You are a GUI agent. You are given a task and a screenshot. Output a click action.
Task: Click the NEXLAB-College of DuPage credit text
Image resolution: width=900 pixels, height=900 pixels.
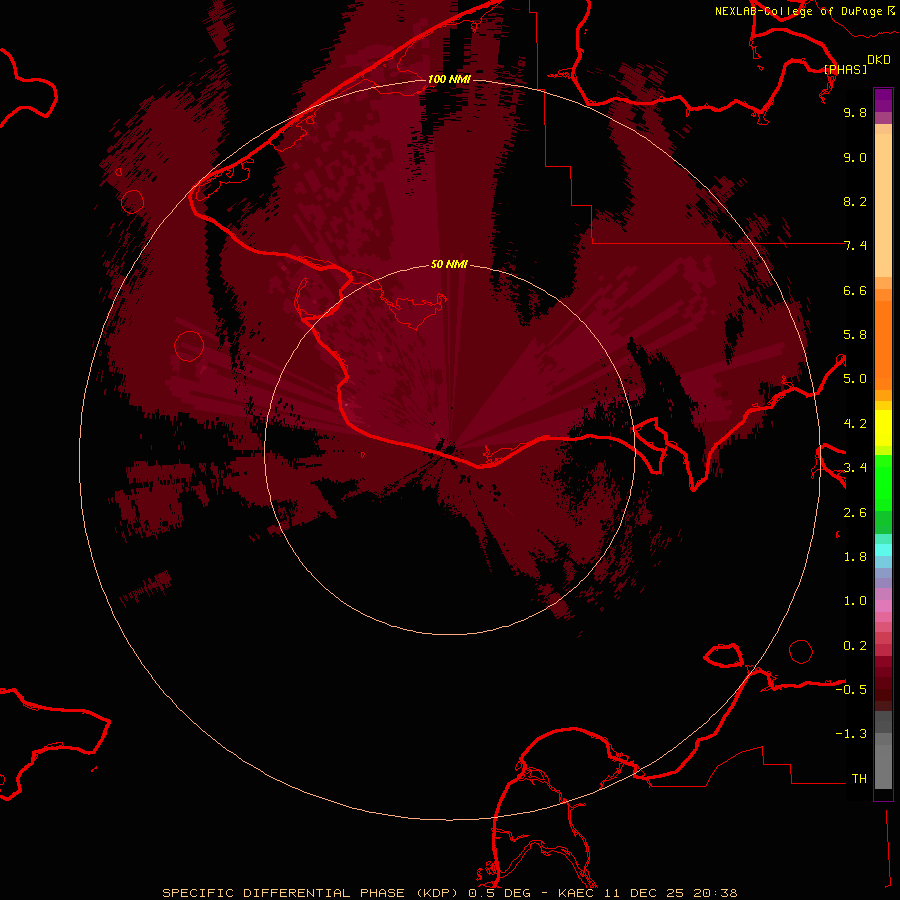[x=798, y=11]
